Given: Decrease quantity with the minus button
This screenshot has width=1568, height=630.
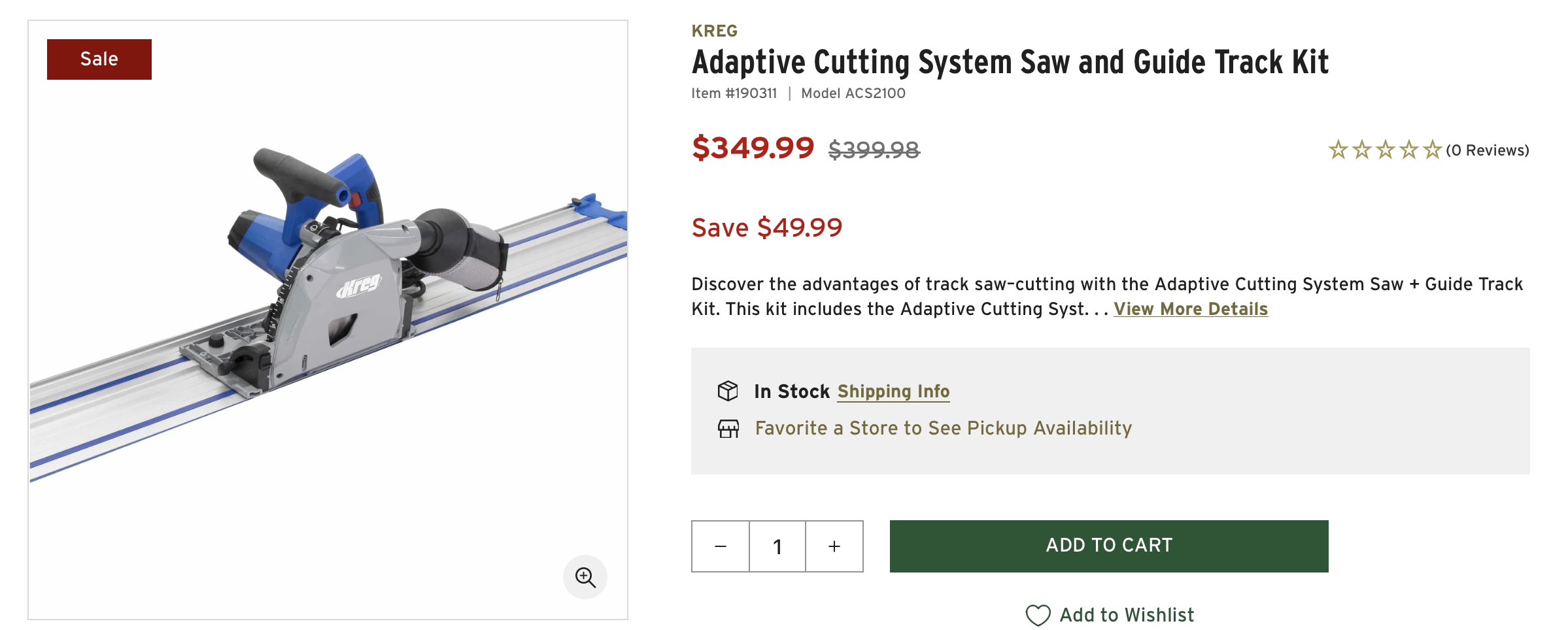Looking at the screenshot, I should pos(721,546).
